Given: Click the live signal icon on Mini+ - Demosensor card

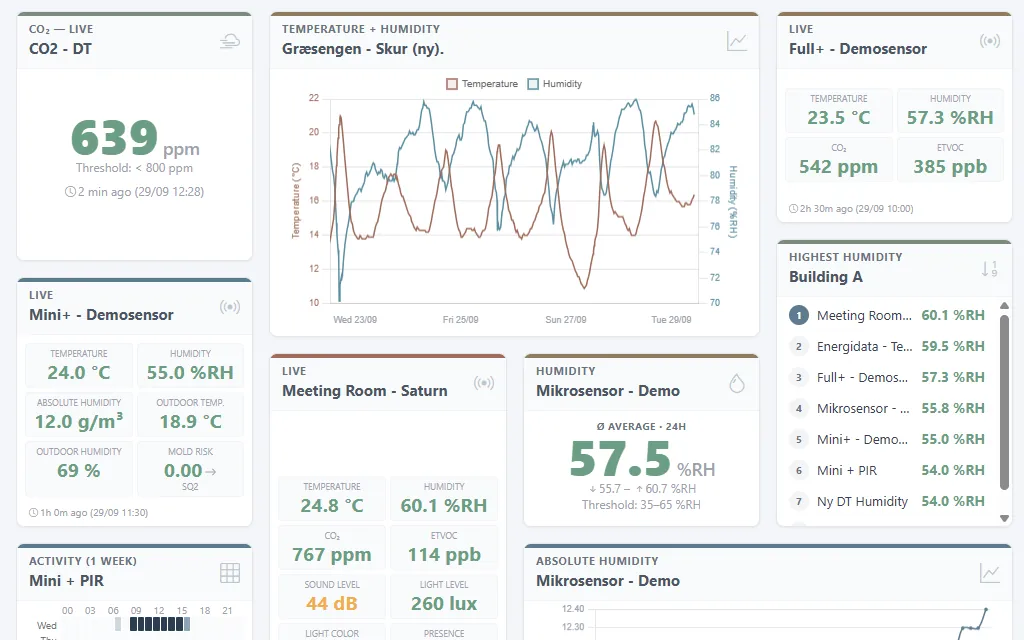Looking at the screenshot, I should pos(230,307).
